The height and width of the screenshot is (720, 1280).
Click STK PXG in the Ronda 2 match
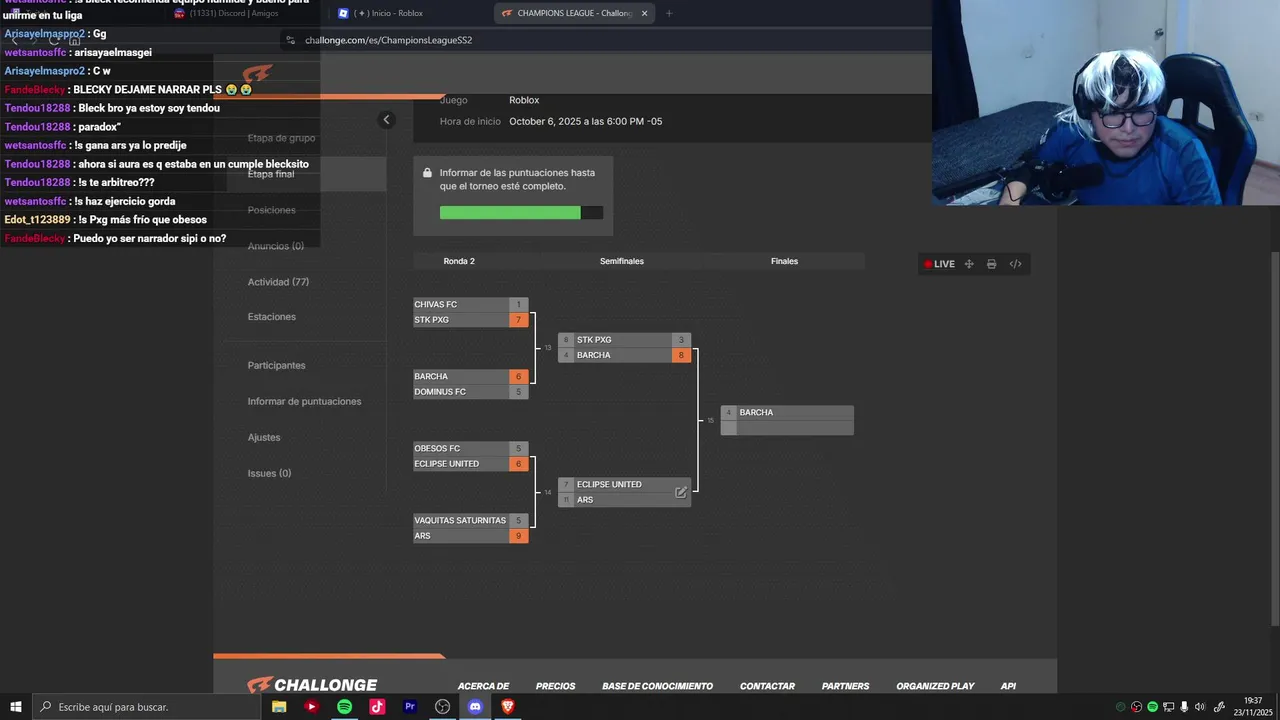point(461,320)
